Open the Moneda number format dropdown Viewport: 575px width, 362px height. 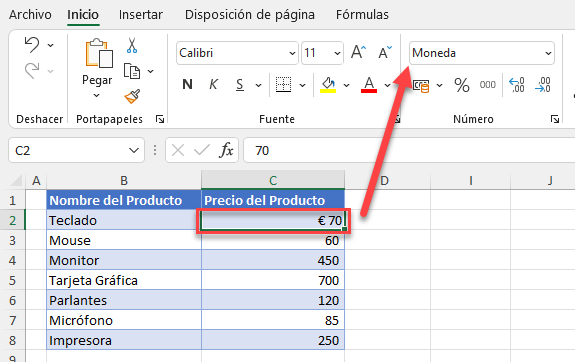(548, 53)
